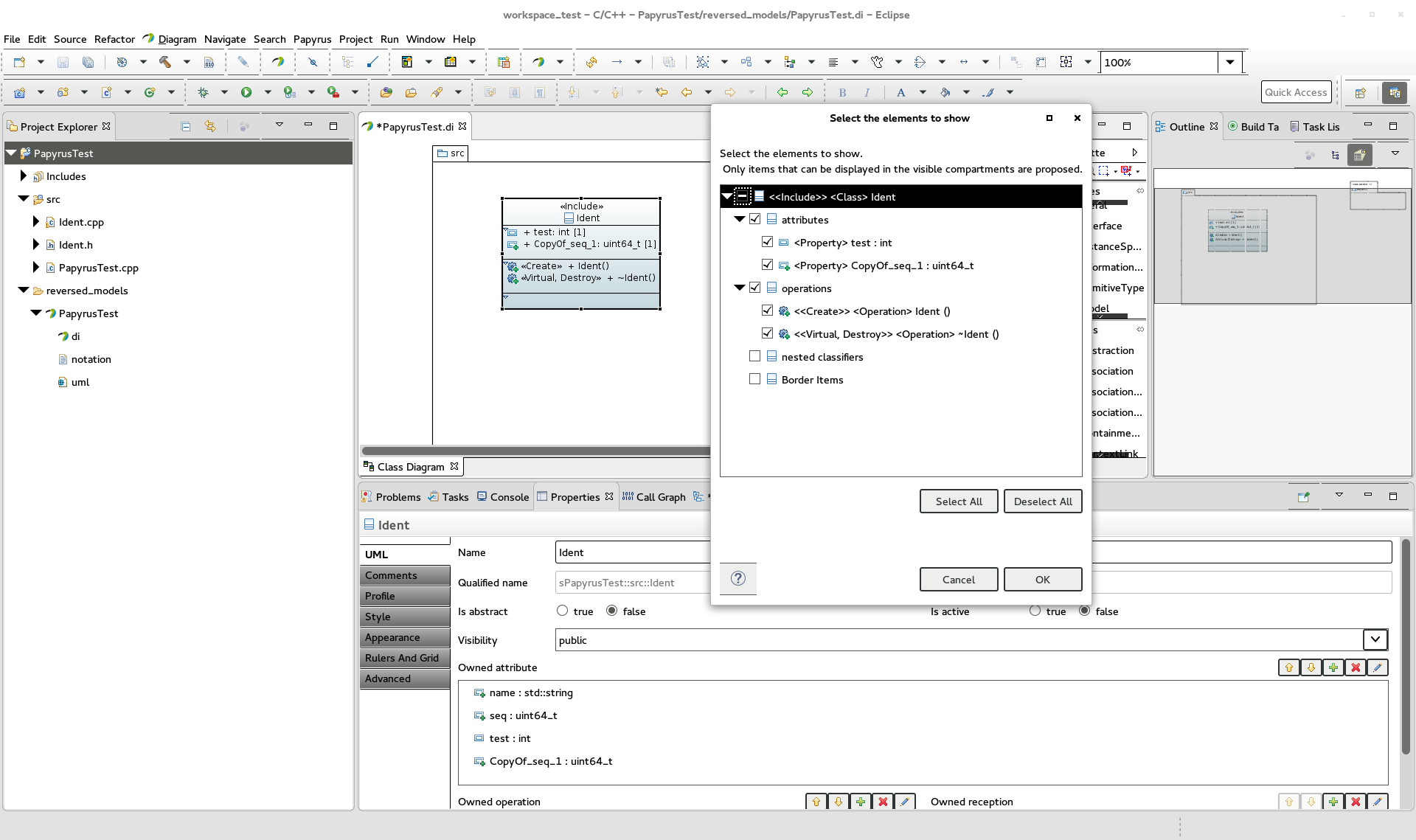Open the Advanced properties tab
The width and height of the screenshot is (1416, 840).
405,678
